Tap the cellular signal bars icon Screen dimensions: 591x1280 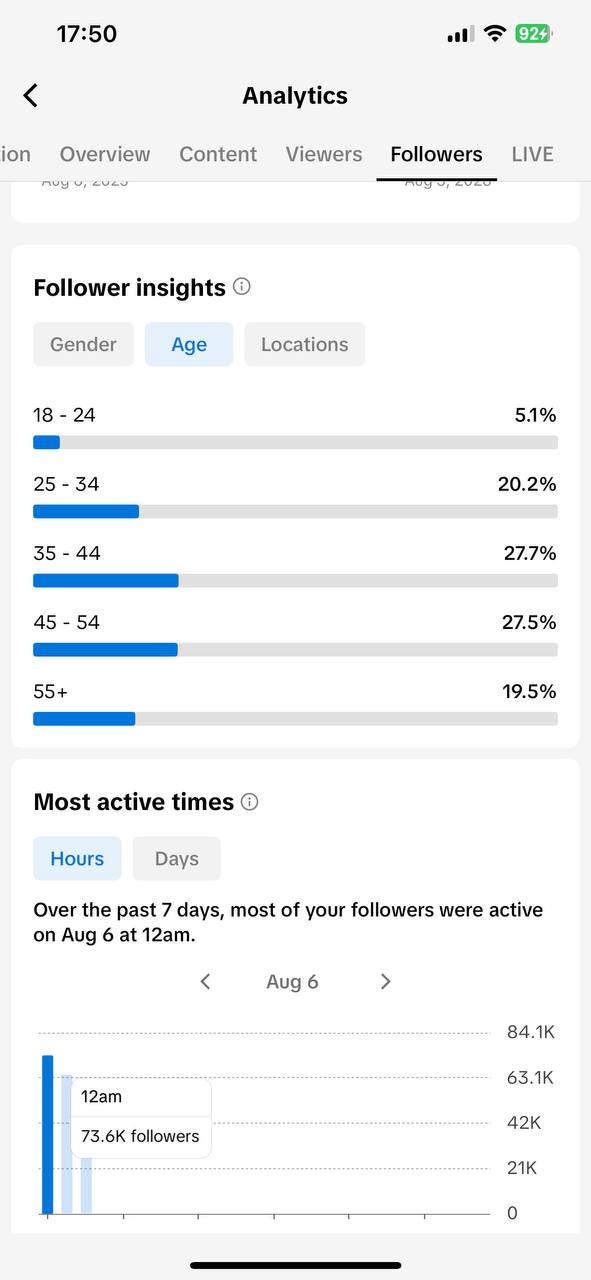coord(460,35)
